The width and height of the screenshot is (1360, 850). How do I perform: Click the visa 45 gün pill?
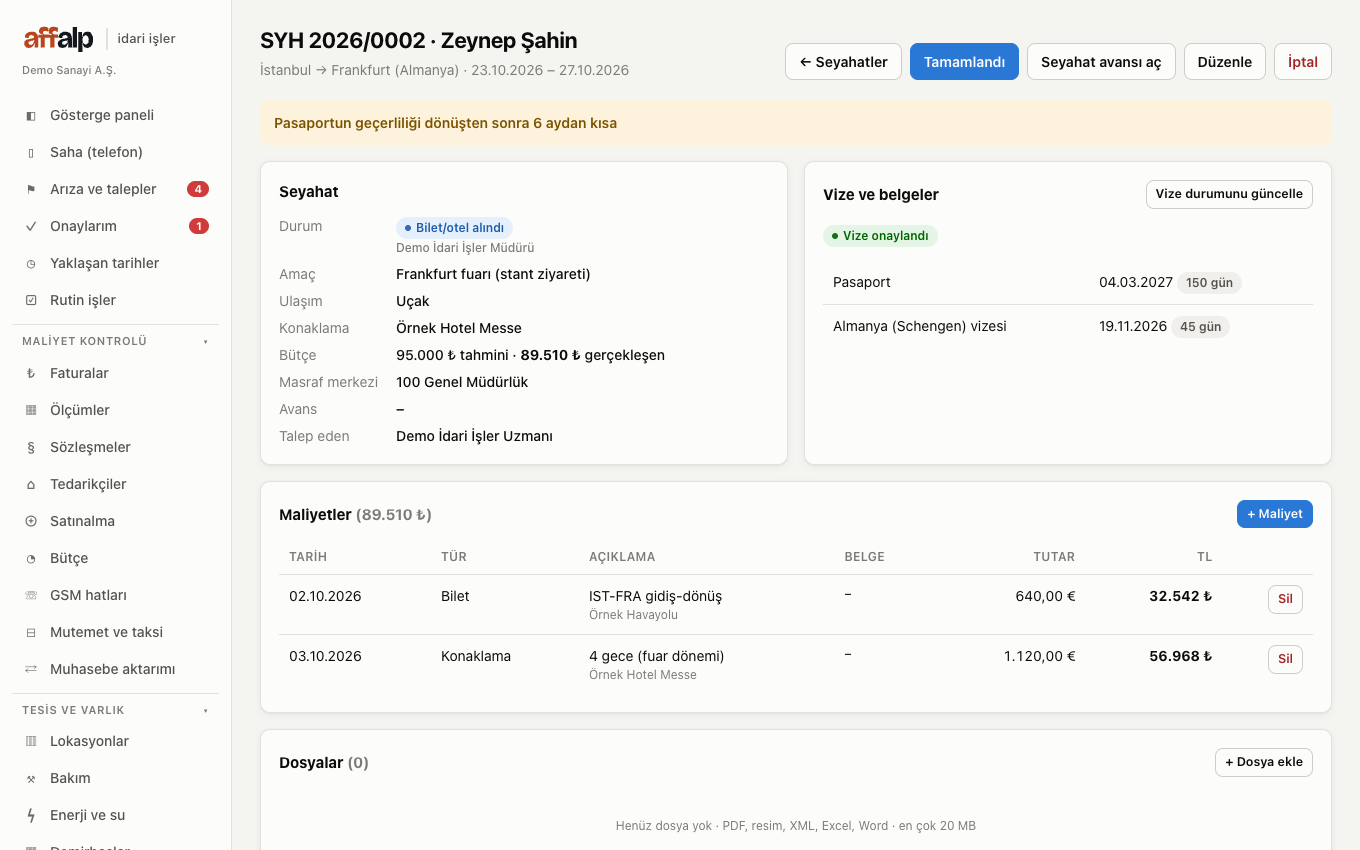coord(1201,326)
